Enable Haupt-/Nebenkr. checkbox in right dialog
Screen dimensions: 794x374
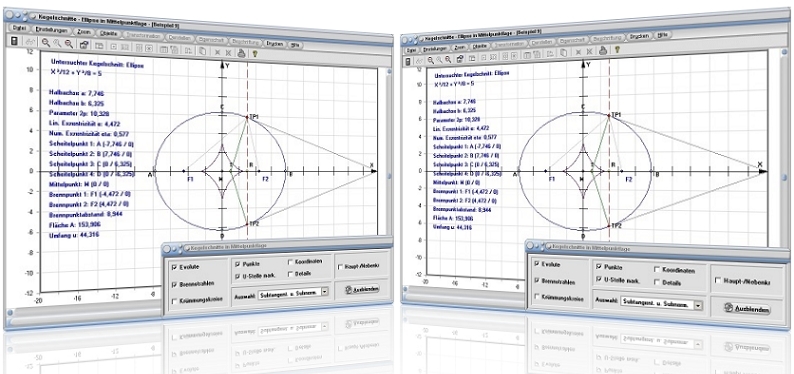coord(718,280)
